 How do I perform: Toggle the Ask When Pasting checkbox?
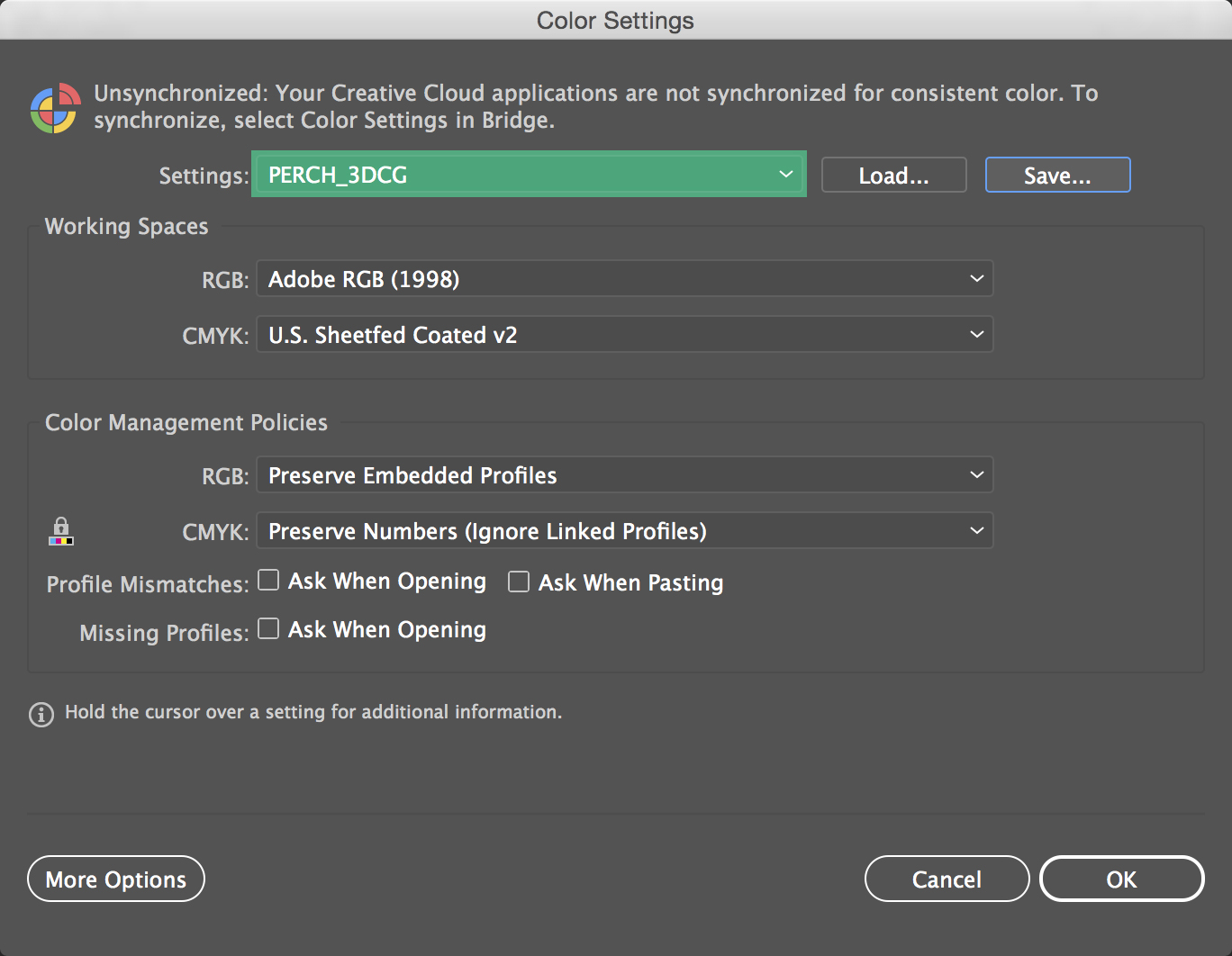[x=519, y=582]
